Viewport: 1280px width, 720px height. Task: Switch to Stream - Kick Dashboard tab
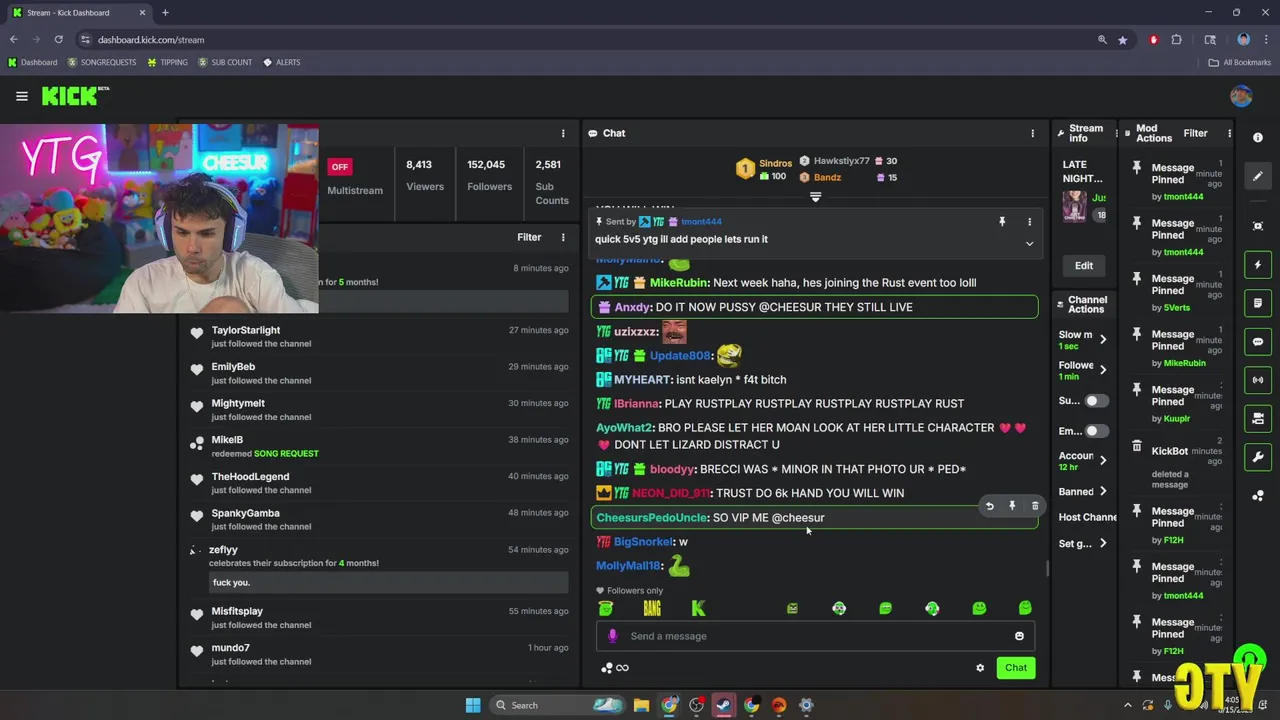point(79,13)
